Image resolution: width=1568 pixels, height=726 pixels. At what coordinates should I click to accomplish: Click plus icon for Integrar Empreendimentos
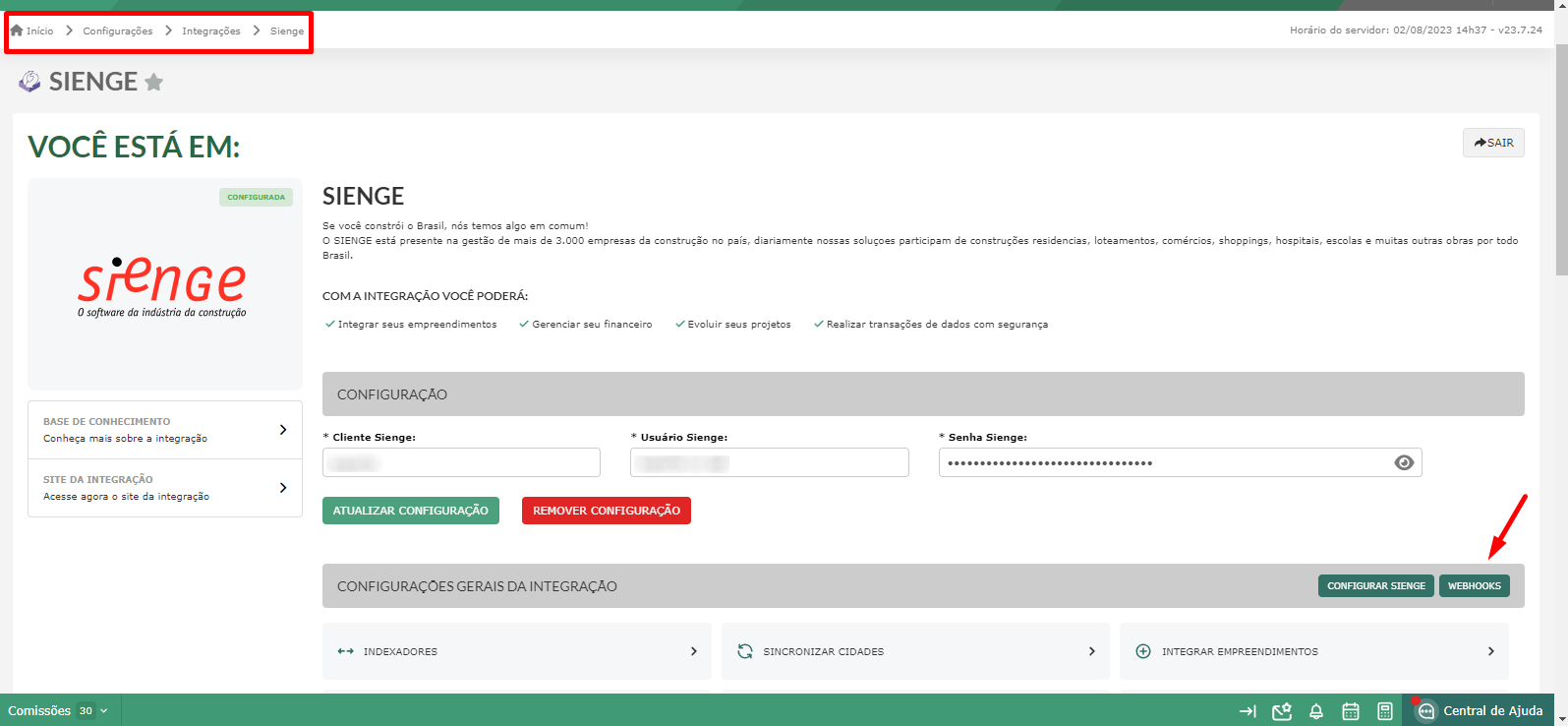point(1143,651)
